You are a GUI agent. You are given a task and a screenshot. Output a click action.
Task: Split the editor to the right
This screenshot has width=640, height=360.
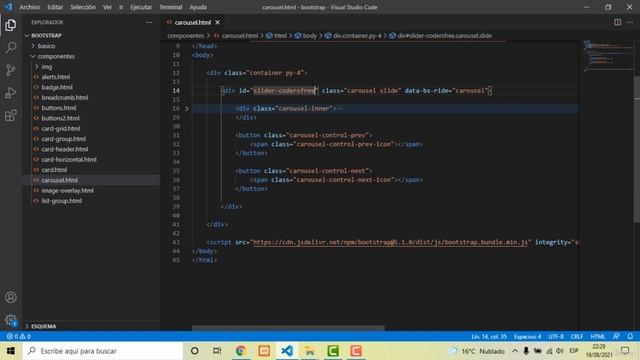tap(618, 22)
